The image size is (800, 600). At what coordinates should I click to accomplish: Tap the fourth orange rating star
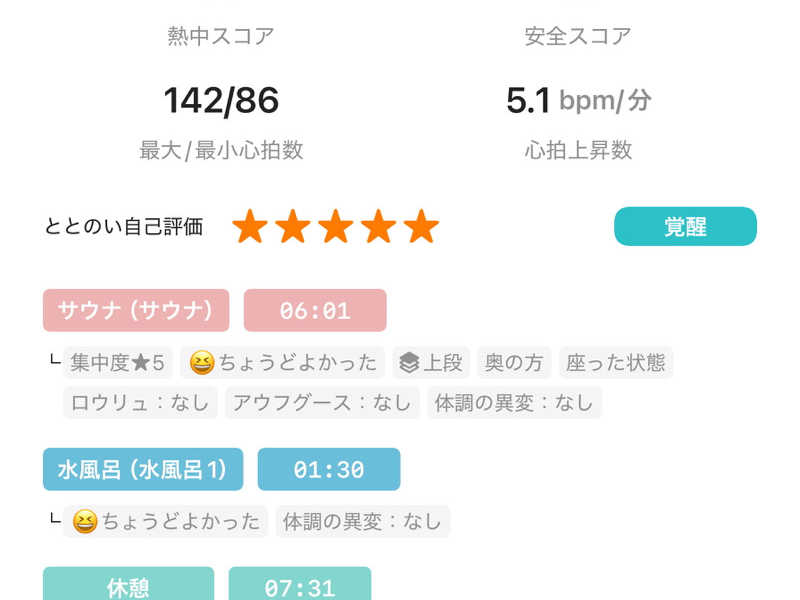(379, 227)
